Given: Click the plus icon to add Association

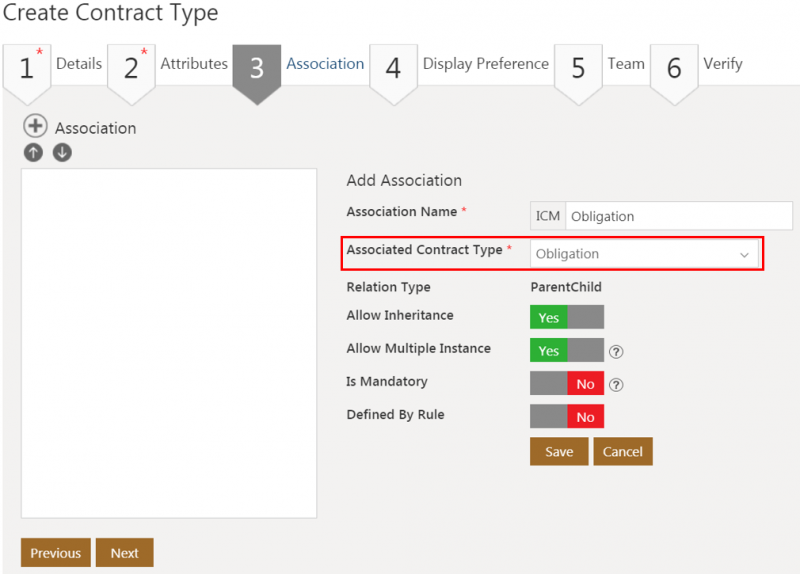Looking at the screenshot, I should [36, 127].
